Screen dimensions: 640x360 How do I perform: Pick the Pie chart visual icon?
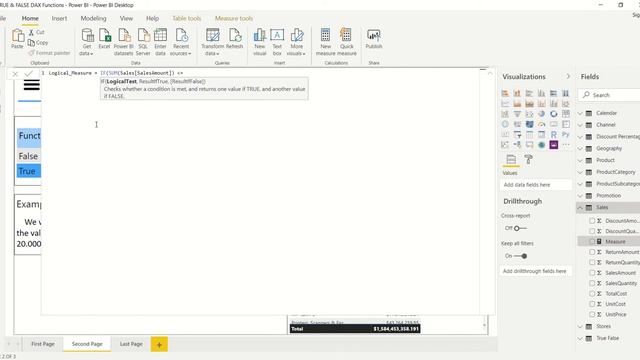[x=541, y=114]
